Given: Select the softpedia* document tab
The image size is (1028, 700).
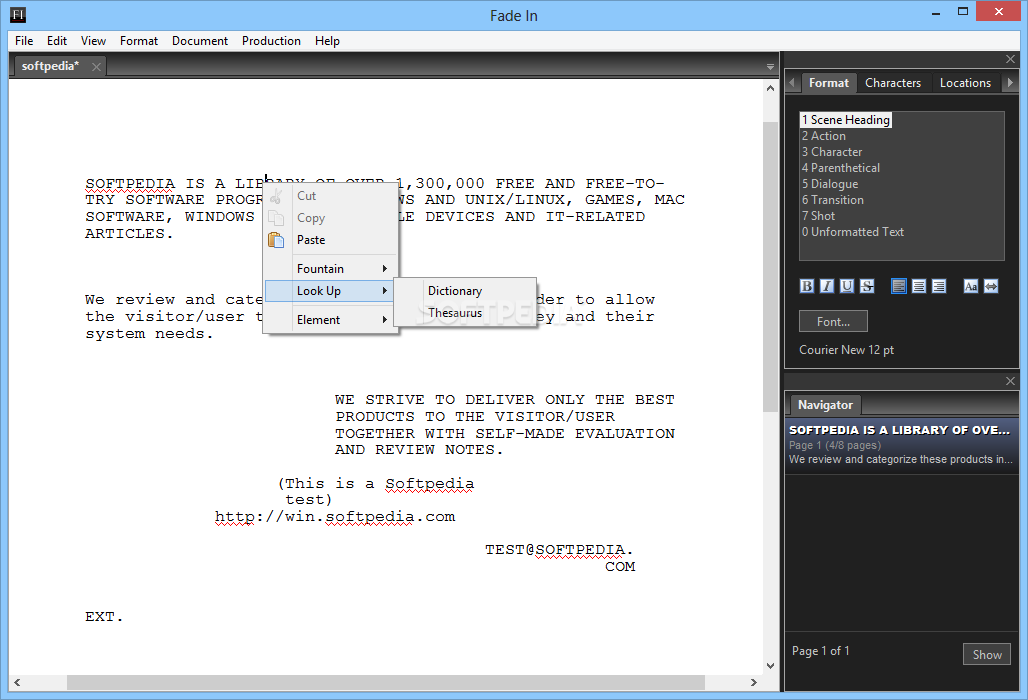Looking at the screenshot, I should tap(50, 66).
